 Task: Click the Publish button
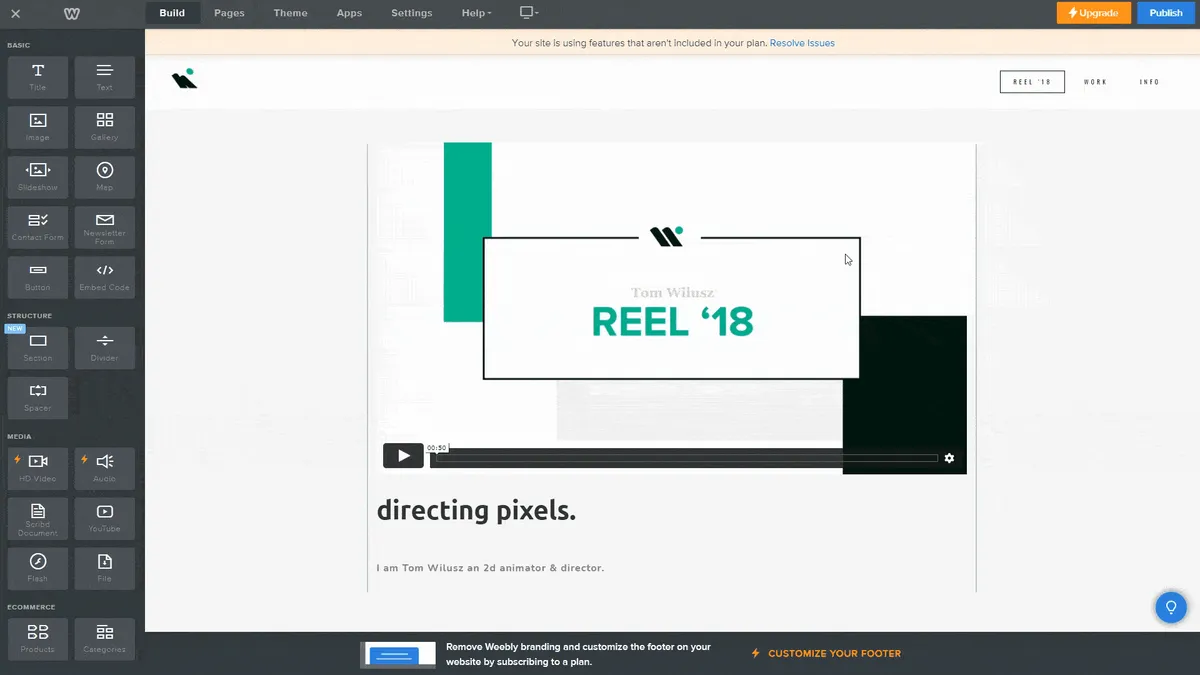[x=1166, y=13]
